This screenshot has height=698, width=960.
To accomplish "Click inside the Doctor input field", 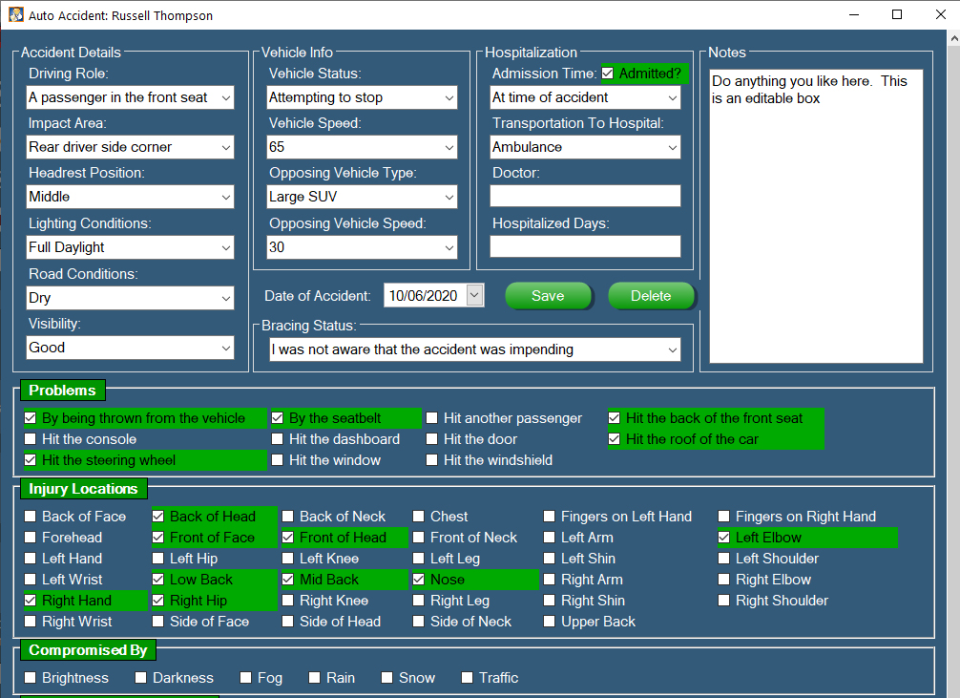I will [x=584, y=196].
